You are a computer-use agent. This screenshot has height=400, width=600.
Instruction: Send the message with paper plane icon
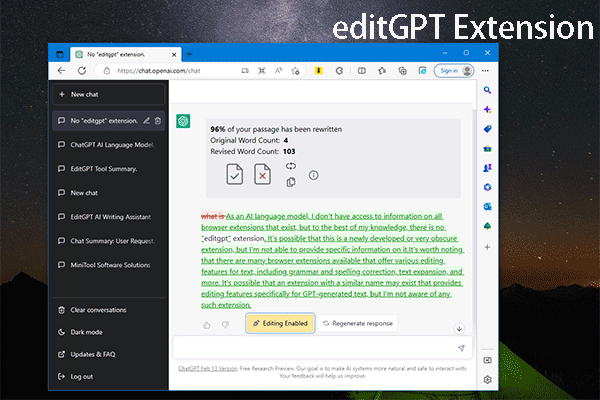pos(461,348)
